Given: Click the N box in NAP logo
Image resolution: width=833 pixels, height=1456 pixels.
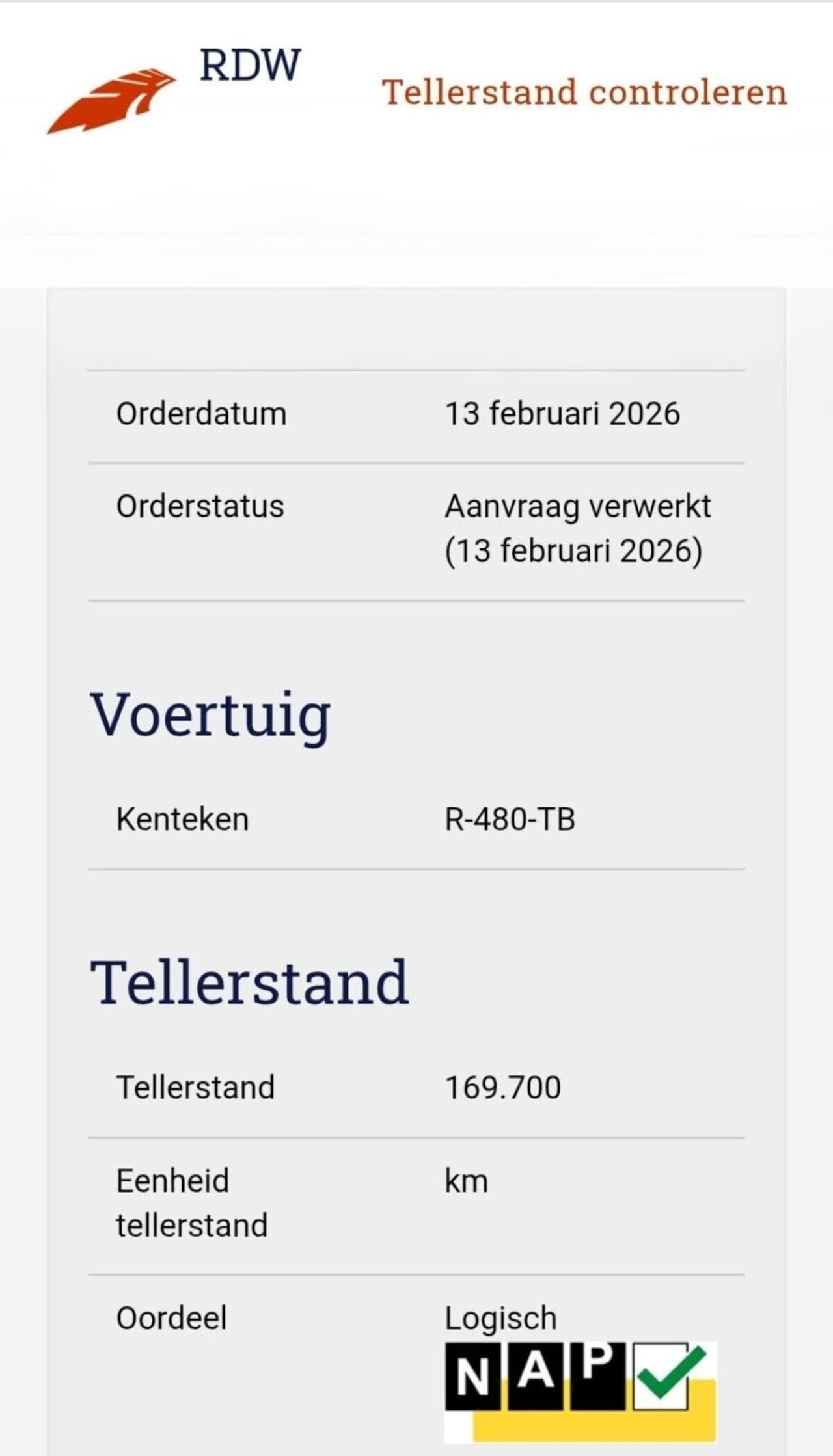Looking at the screenshot, I should pos(473,1375).
